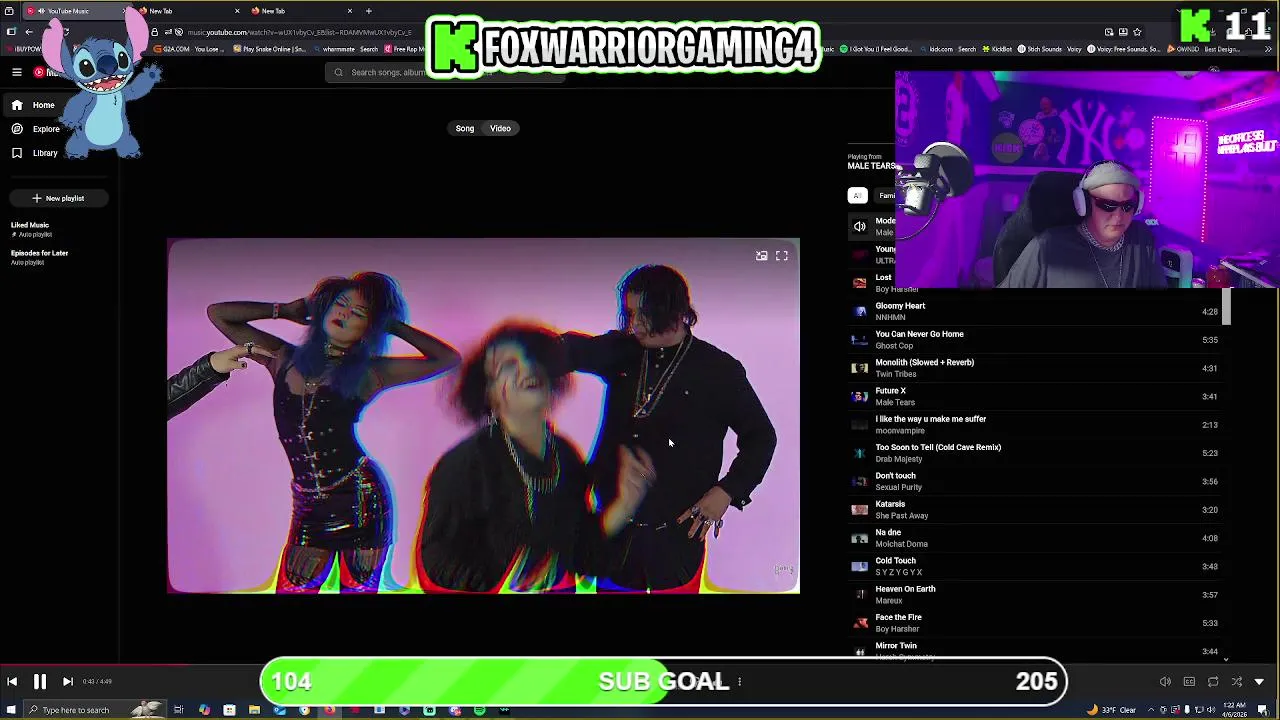The image size is (1280, 720).
Task: Play Gloomy Heart by NNHMN
Action: (x=1035, y=311)
